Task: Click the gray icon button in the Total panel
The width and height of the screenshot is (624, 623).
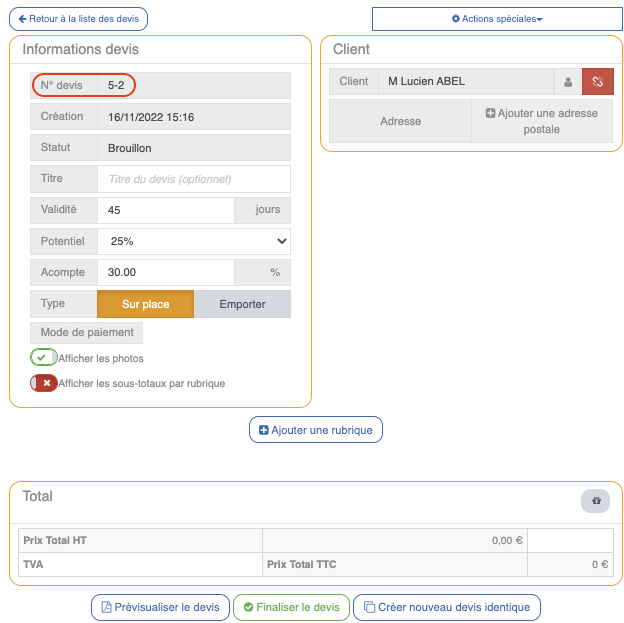Action: click(x=595, y=501)
